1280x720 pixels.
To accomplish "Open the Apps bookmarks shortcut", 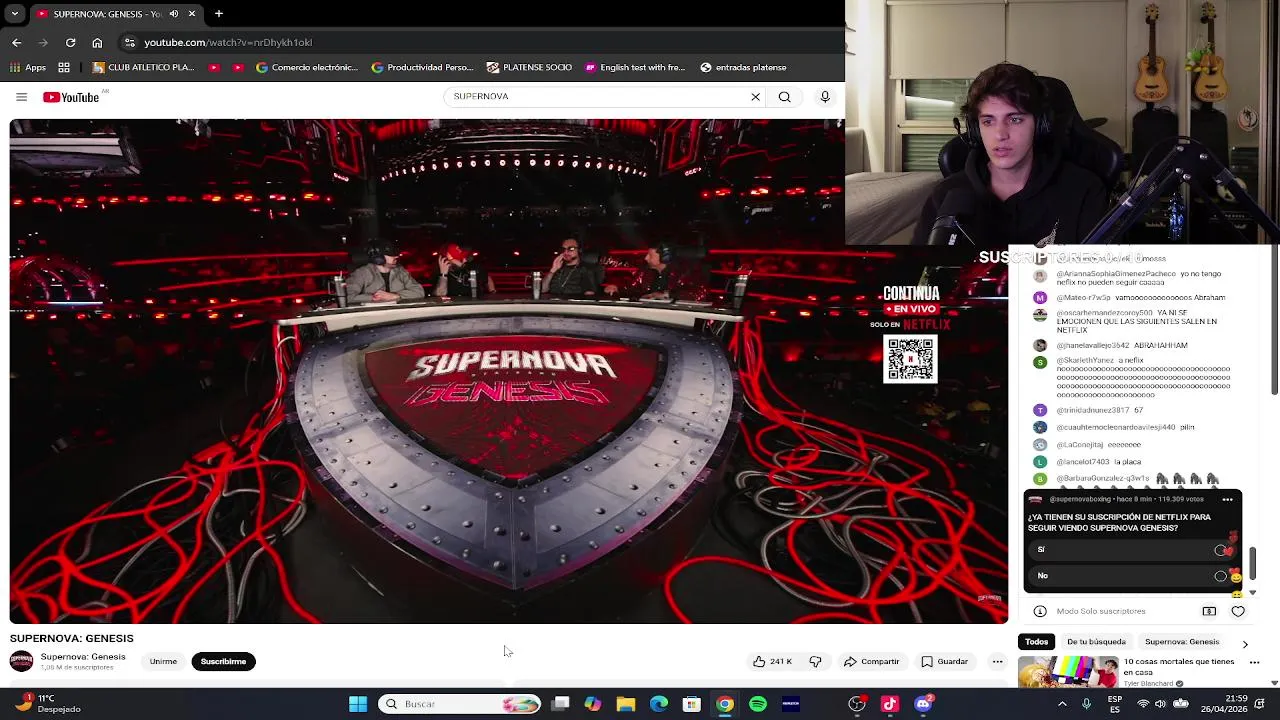I will coord(28,68).
